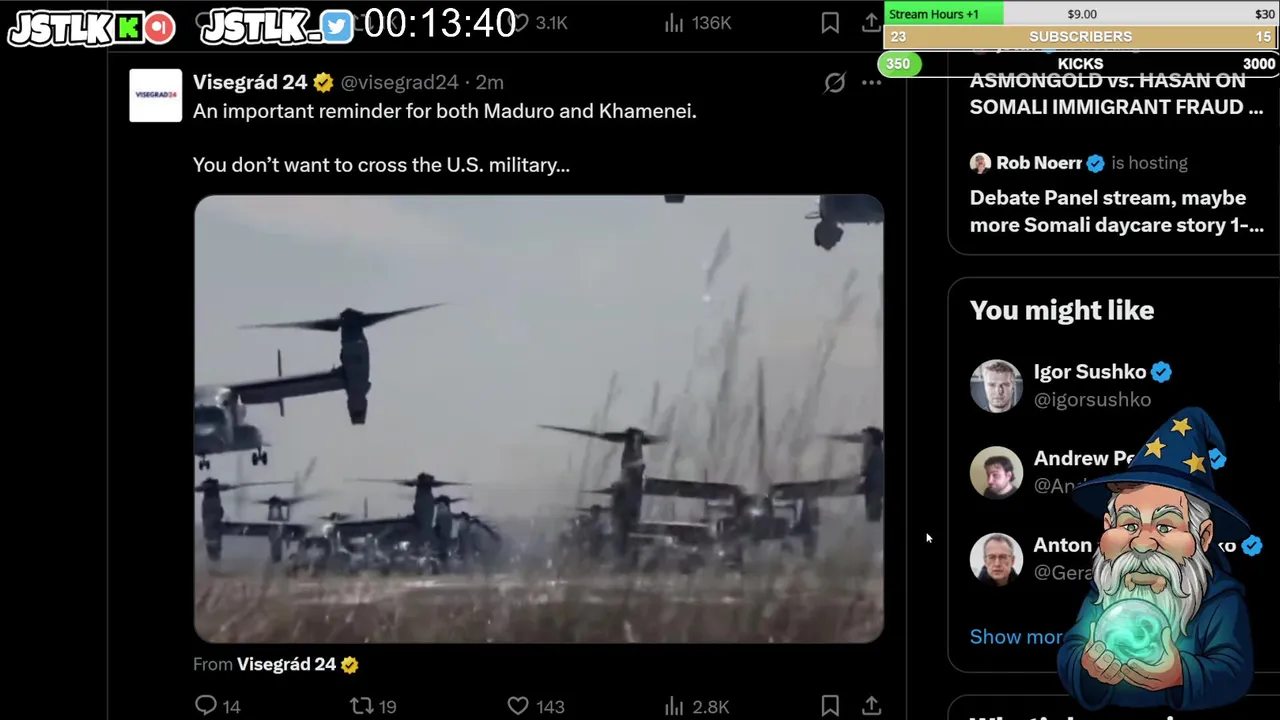Open the analytics of the upper post showing 136K
The width and height of the screenshot is (1280, 720).
point(697,22)
